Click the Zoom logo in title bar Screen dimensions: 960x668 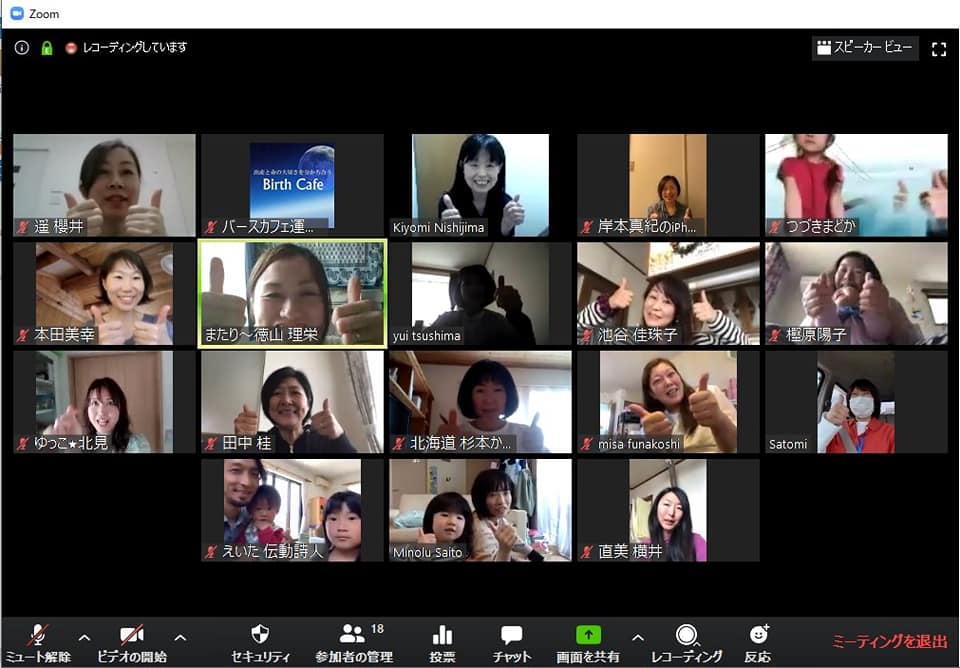[x=17, y=13]
